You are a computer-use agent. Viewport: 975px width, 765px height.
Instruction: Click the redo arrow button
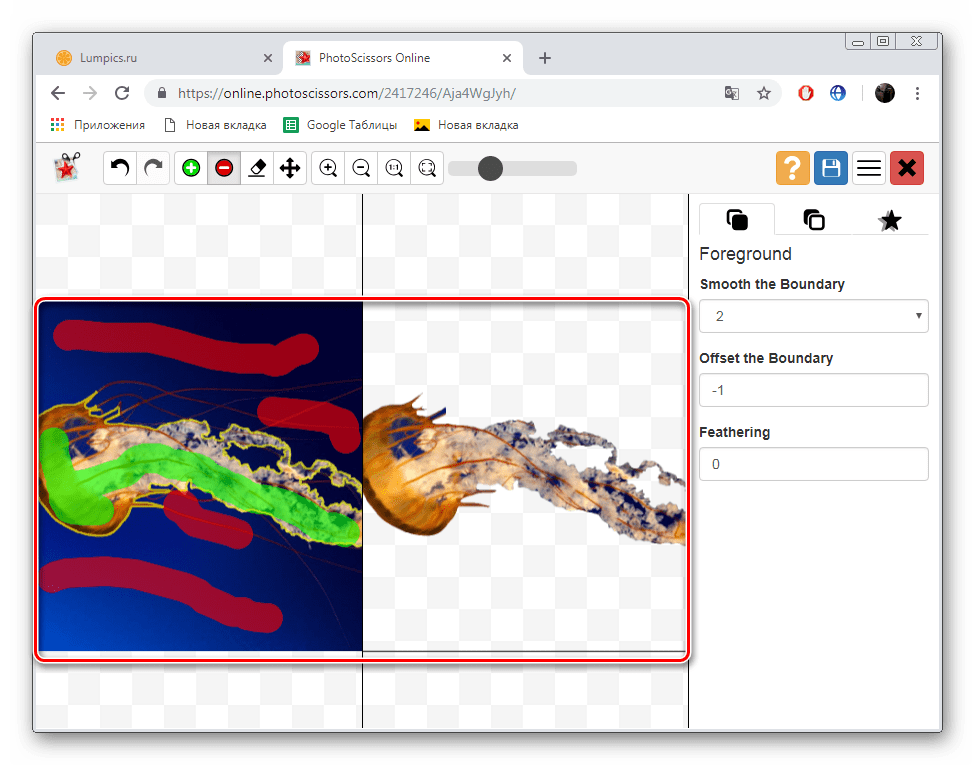[153, 168]
